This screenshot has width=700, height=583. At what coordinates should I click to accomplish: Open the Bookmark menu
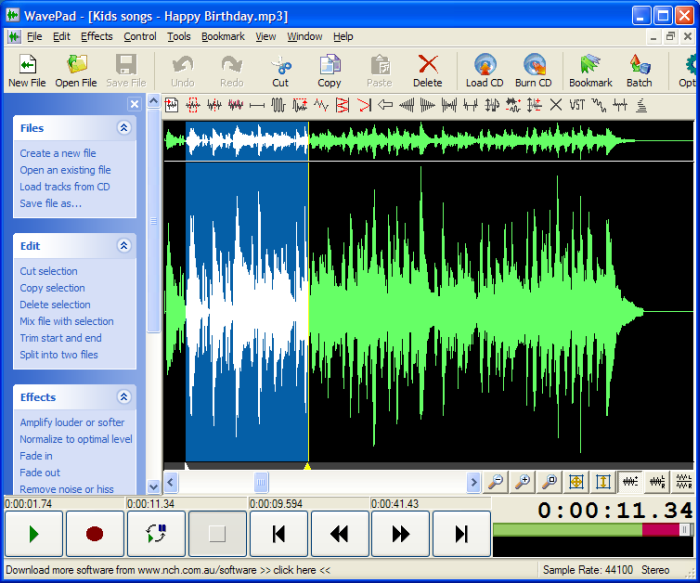tap(223, 37)
